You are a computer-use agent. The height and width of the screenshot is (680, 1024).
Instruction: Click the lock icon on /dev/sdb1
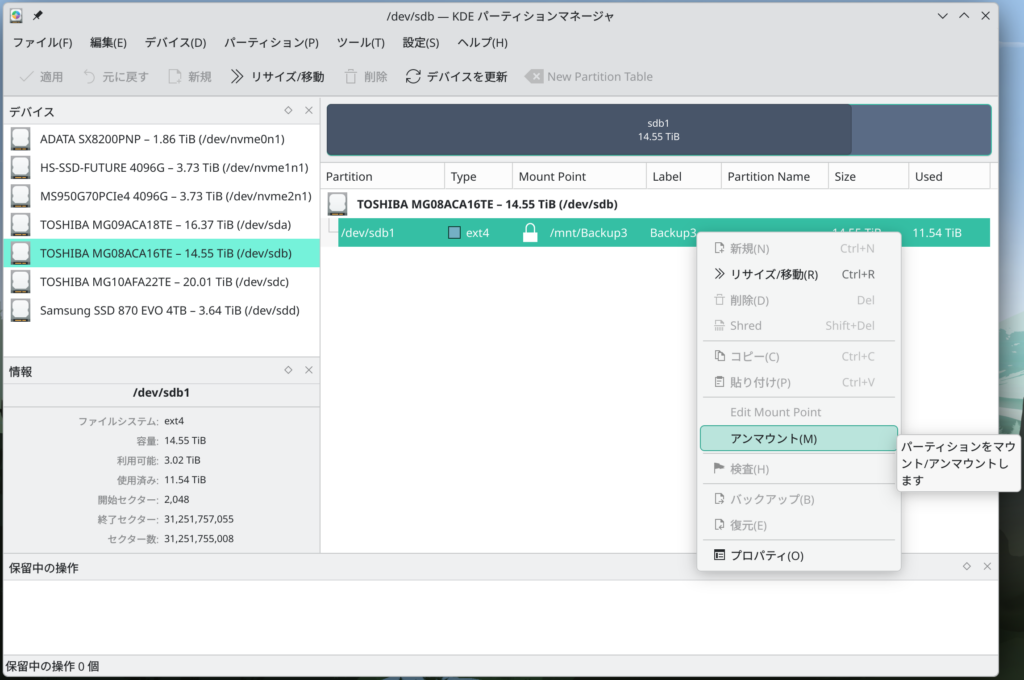(x=530, y=233)
